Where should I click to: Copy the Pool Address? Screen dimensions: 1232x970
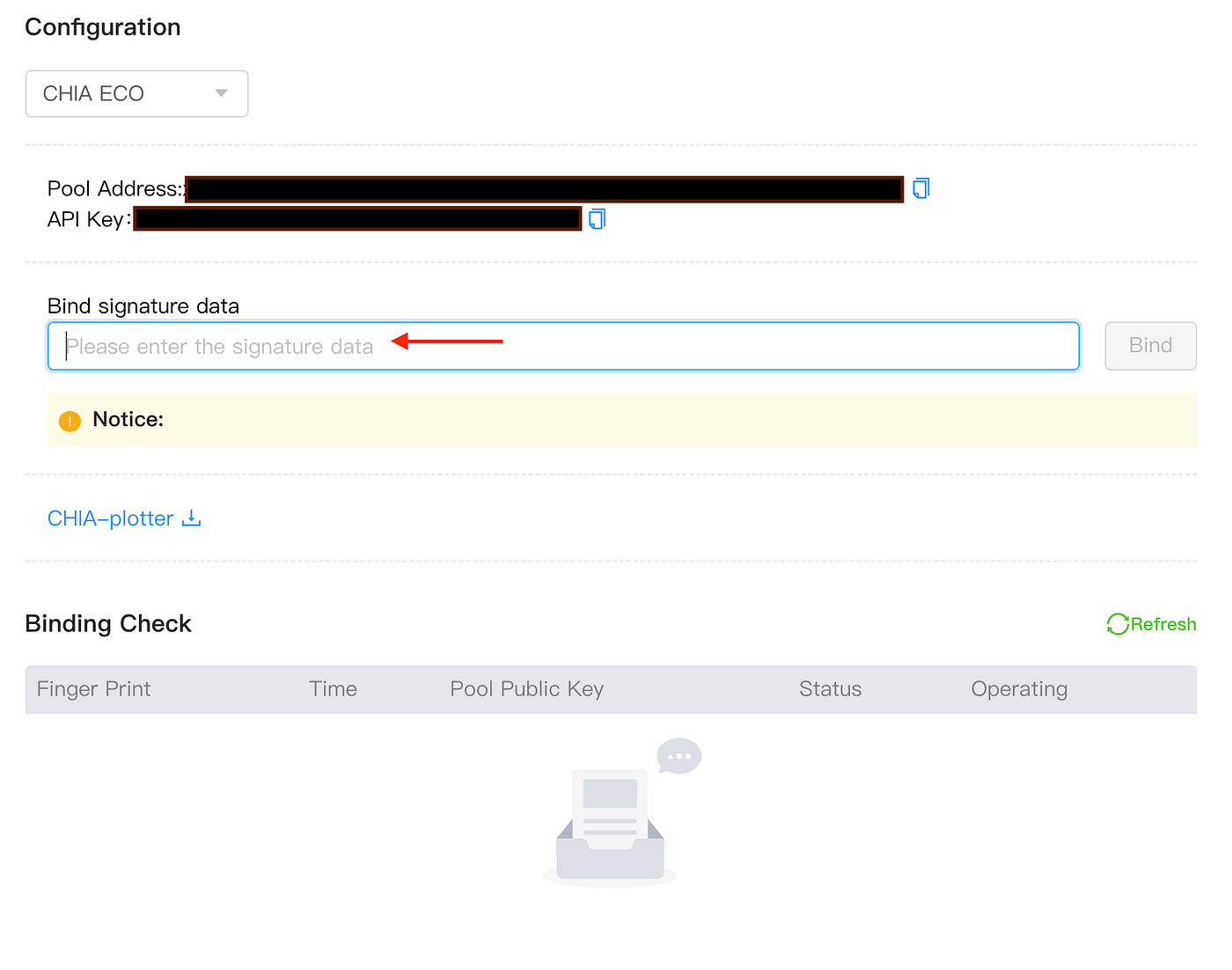[920, 188]
